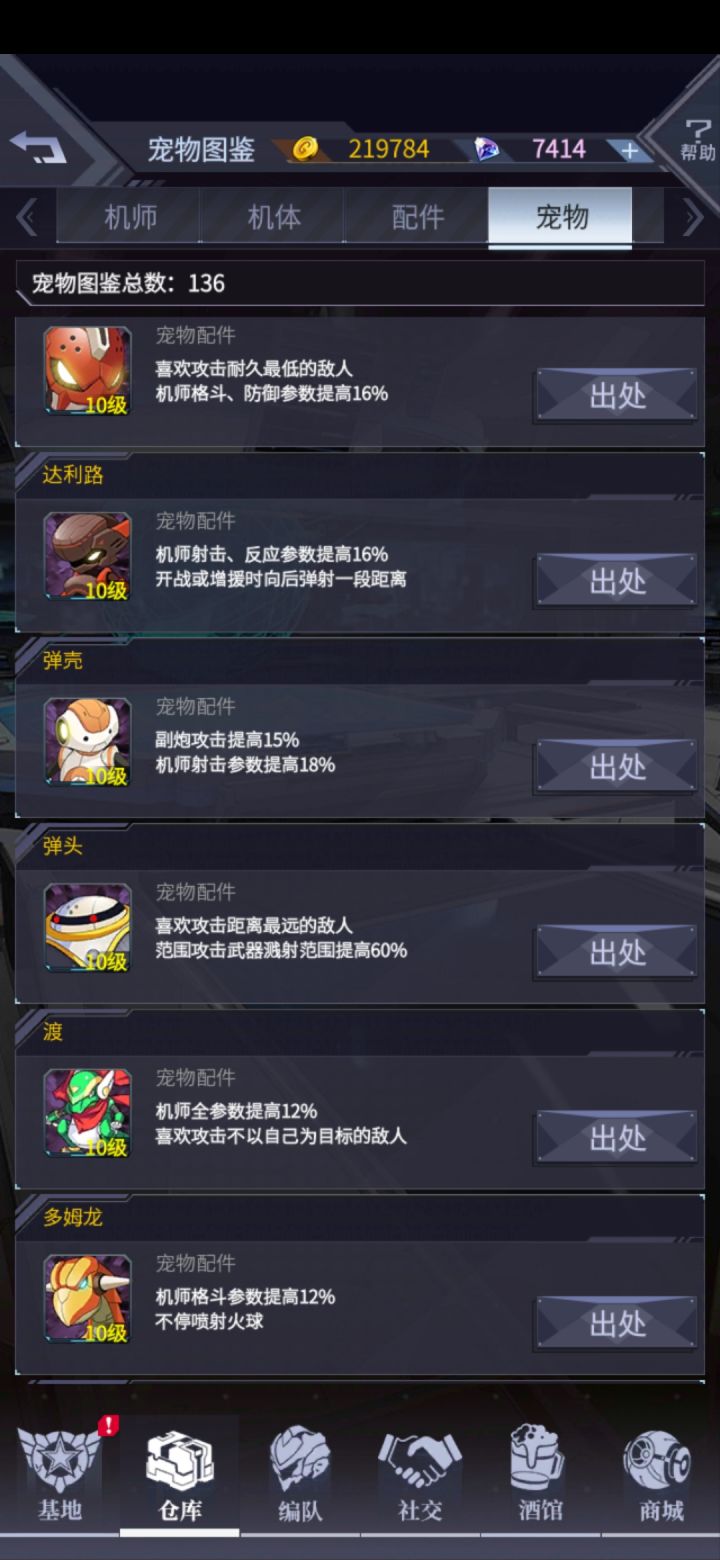Viewport: 720px width, 1560px height.
Task: Open 酒馆 in the bottom bar
Action: [540, 1473]
